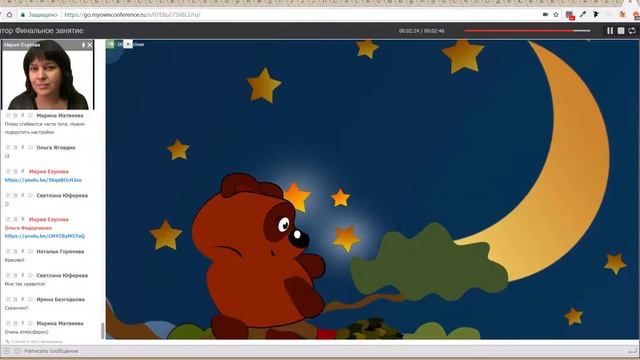Open the extension icon with red badge
Viewport: 640px width, 360px height.
[x=570, y=15]
